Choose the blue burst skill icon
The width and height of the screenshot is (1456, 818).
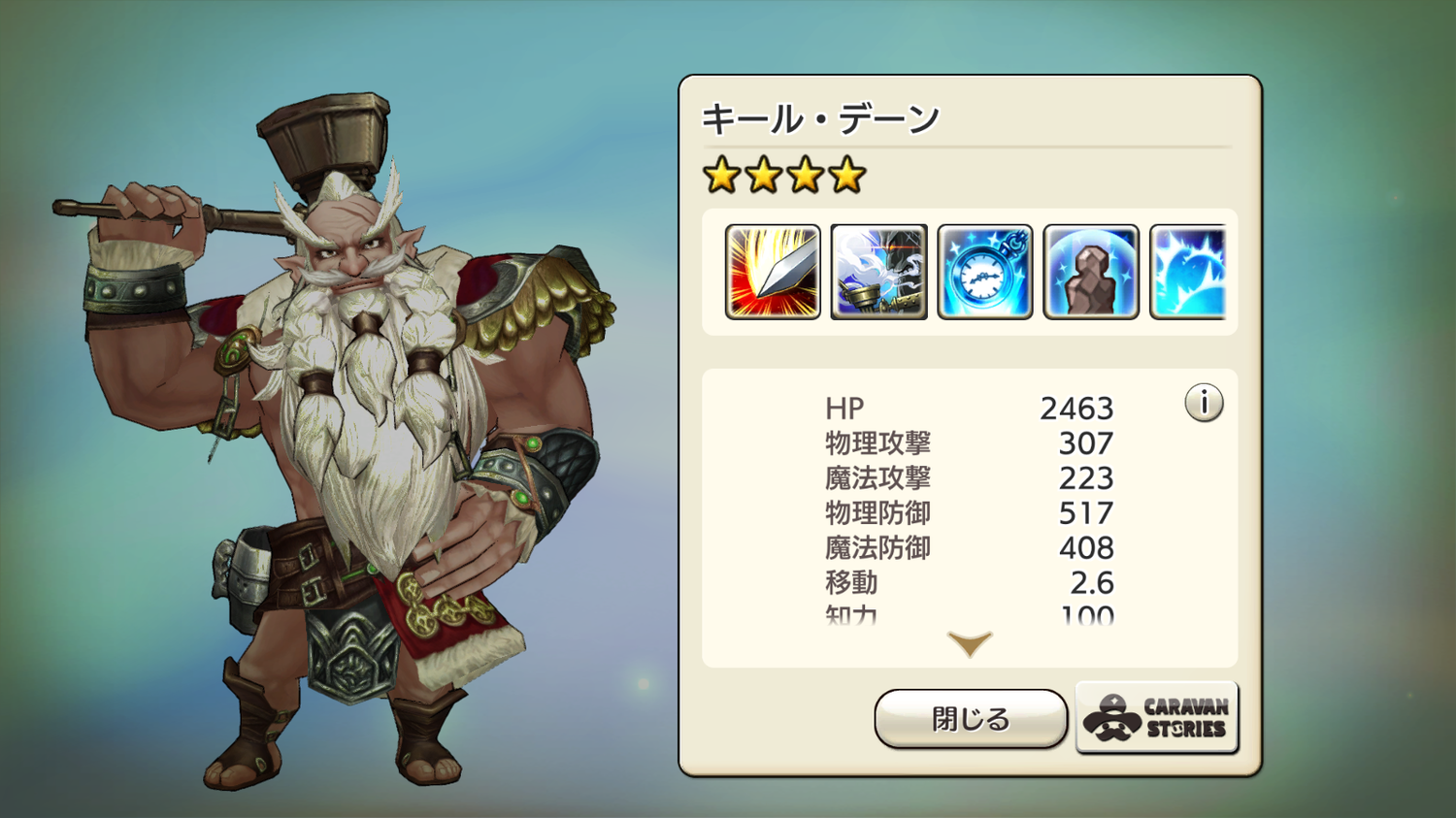[1188, 272]
